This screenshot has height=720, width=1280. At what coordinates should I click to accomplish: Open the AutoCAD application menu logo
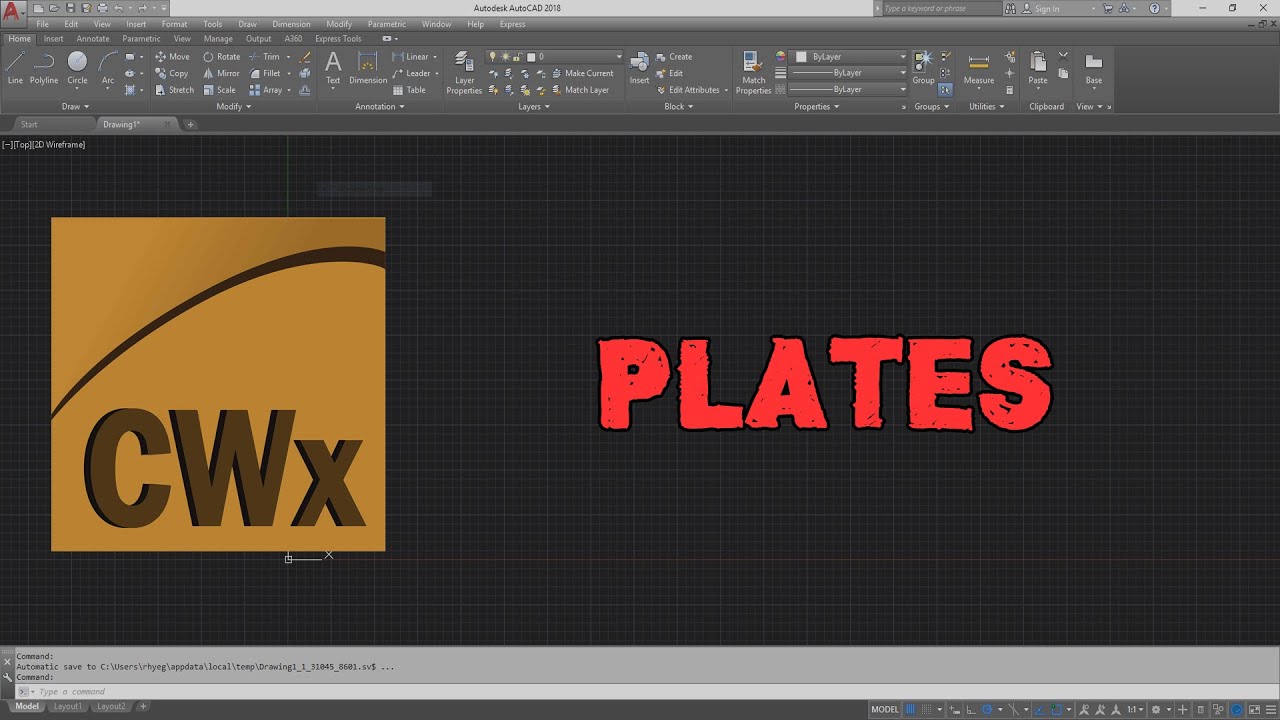click(12, 12)
